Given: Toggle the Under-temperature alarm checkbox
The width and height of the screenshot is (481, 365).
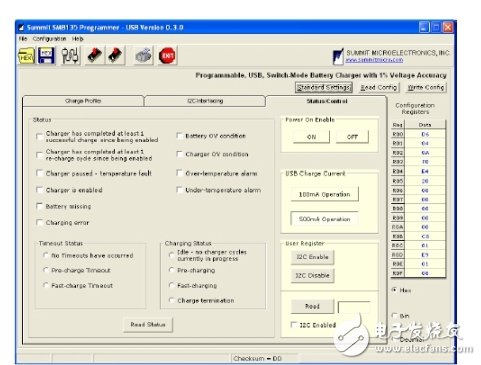Looking at the screenshot, I should coord(179,190).
